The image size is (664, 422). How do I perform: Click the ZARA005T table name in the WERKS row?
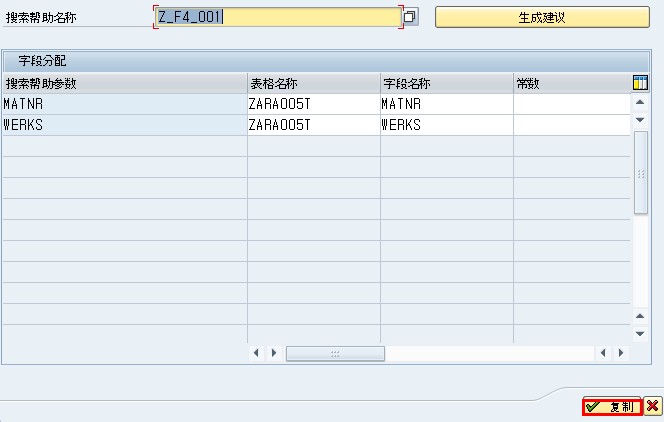(314, 125)
